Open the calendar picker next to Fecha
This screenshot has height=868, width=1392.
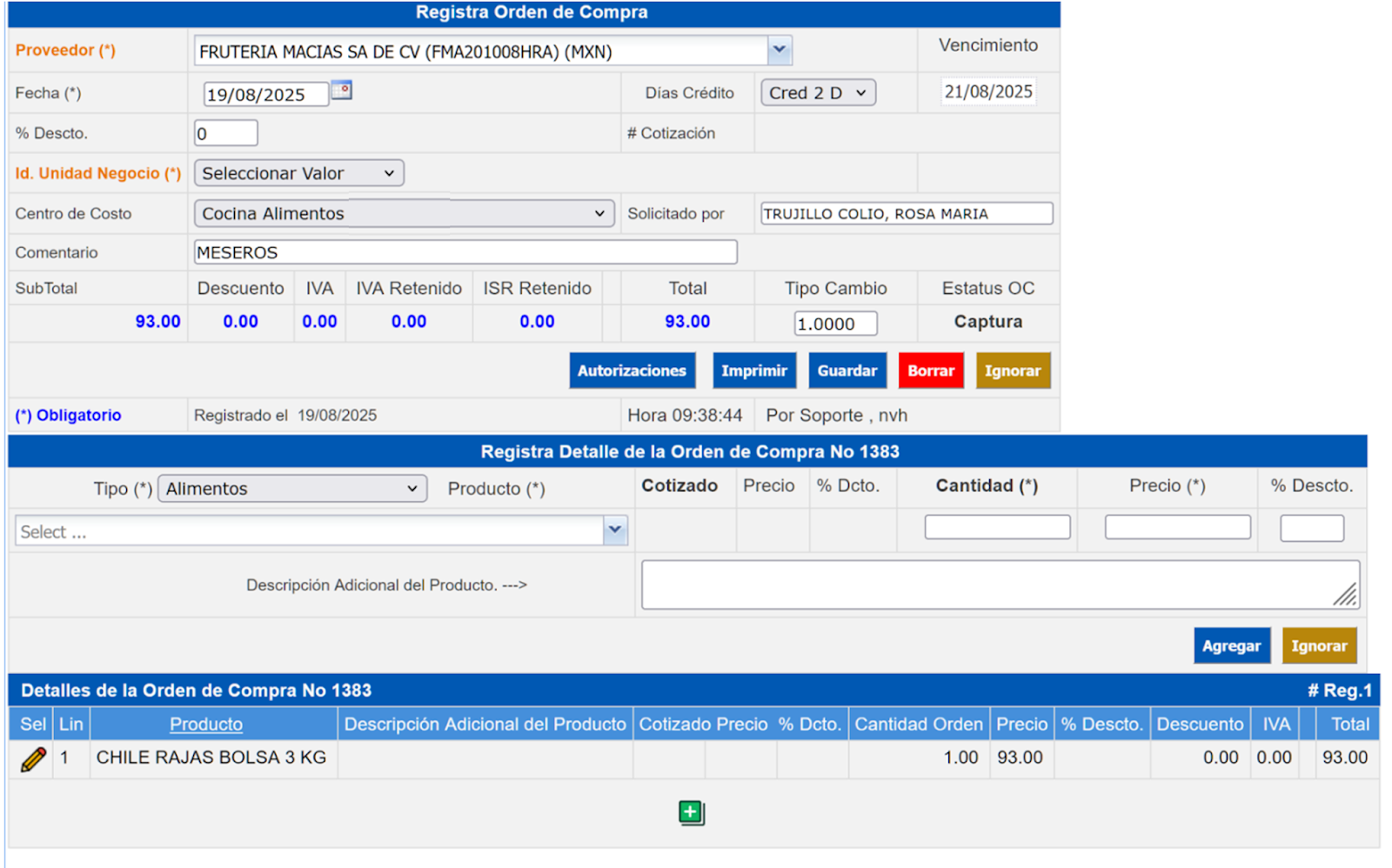[342, 90]
